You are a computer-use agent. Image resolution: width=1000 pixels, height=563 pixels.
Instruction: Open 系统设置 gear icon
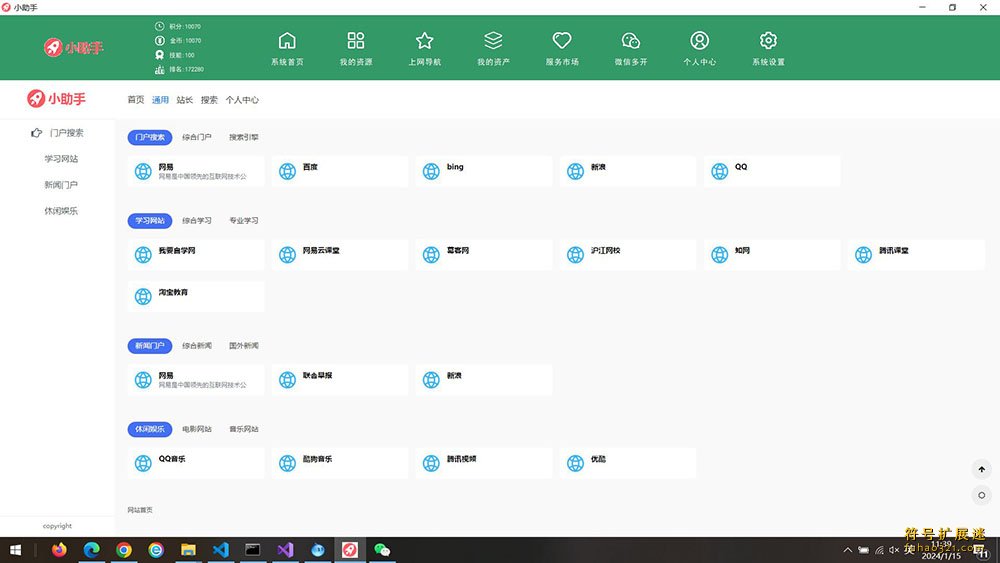(x=768, y=41)
